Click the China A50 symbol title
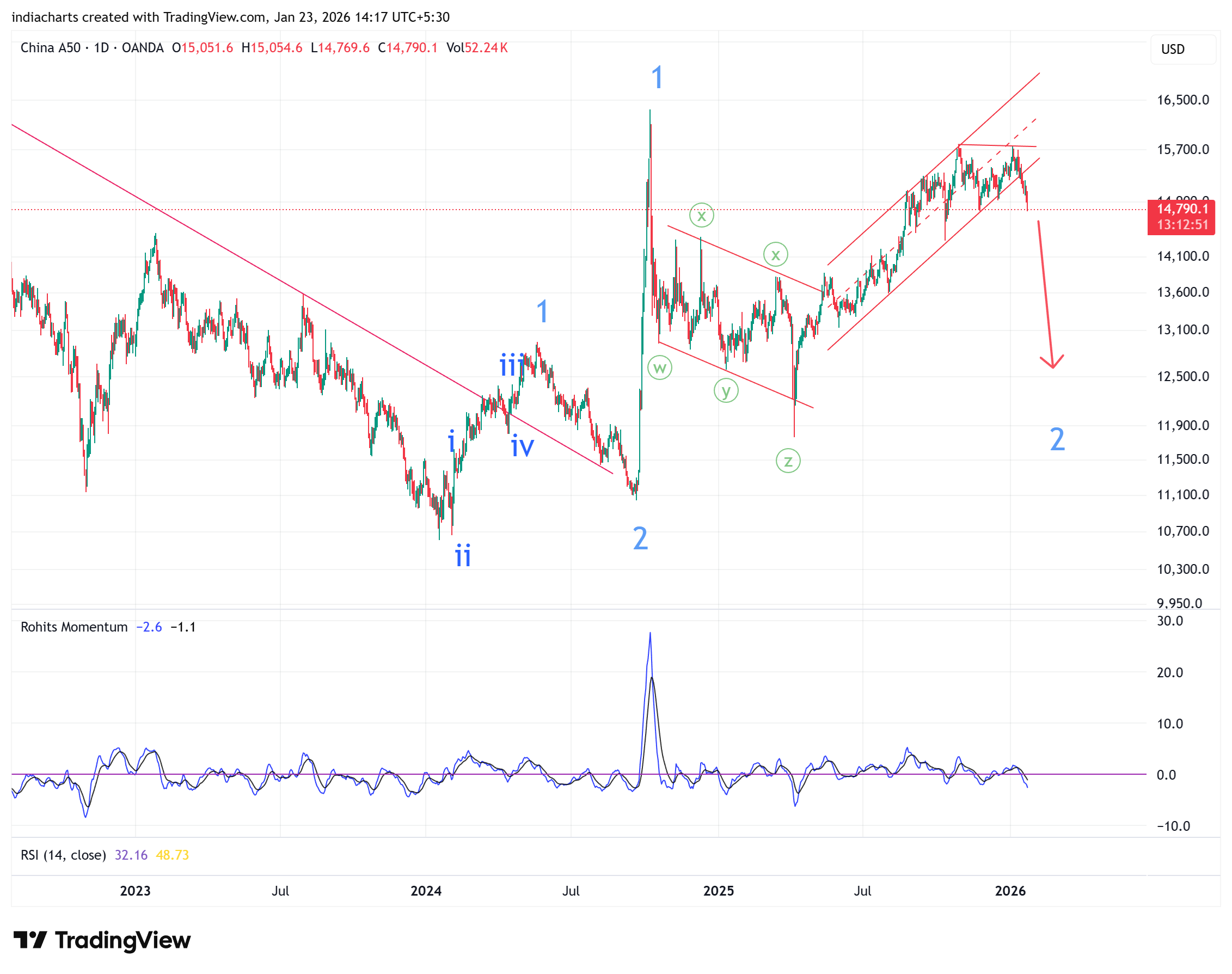 pos(51,48)
